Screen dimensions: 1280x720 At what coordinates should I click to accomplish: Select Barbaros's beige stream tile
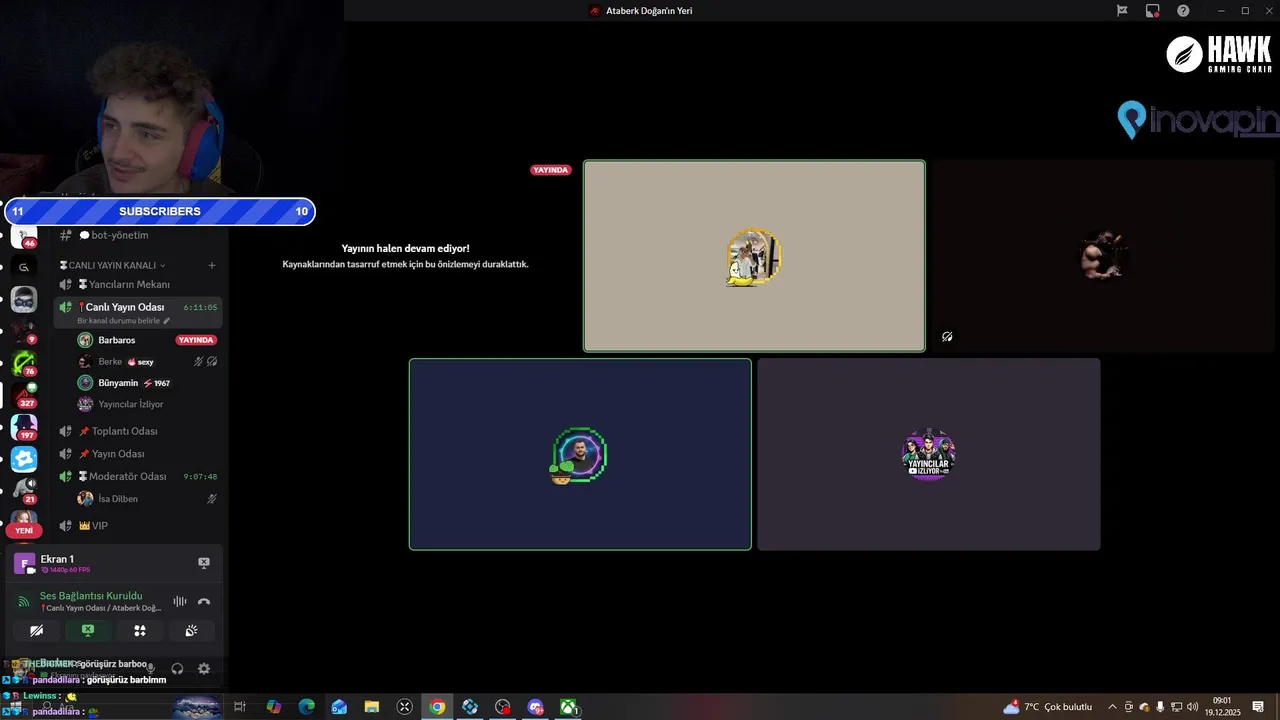point(754,256)
